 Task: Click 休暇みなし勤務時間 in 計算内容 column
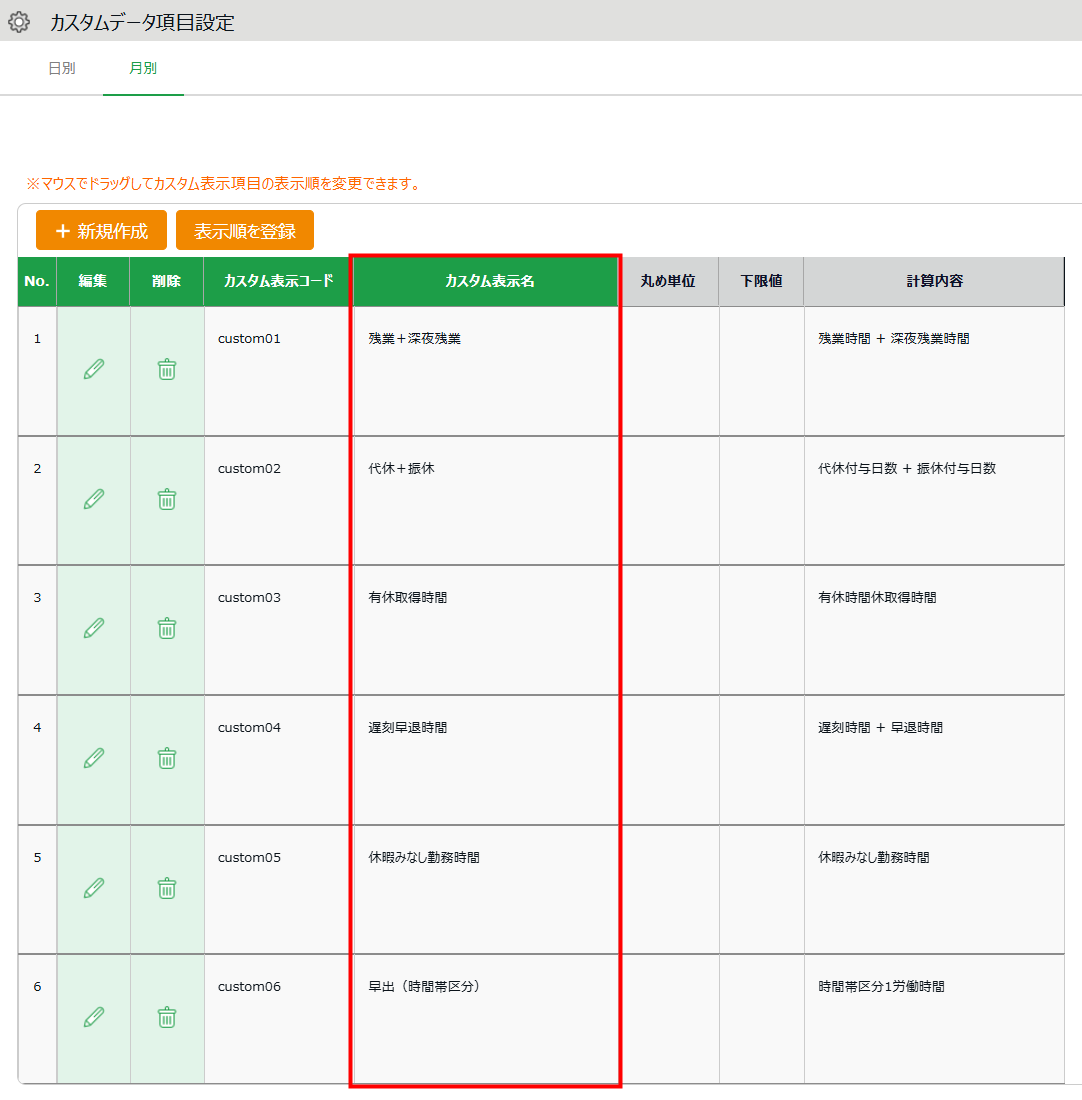(x=874, y=857)
